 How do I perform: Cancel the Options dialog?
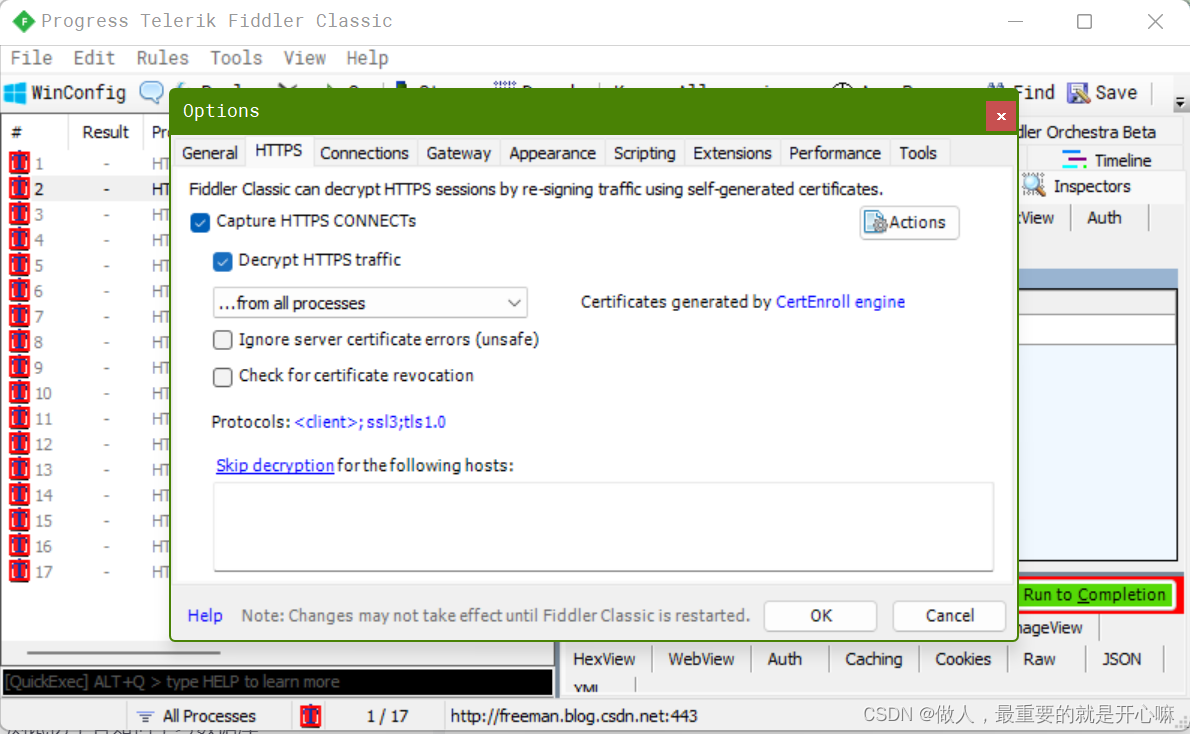949,616
